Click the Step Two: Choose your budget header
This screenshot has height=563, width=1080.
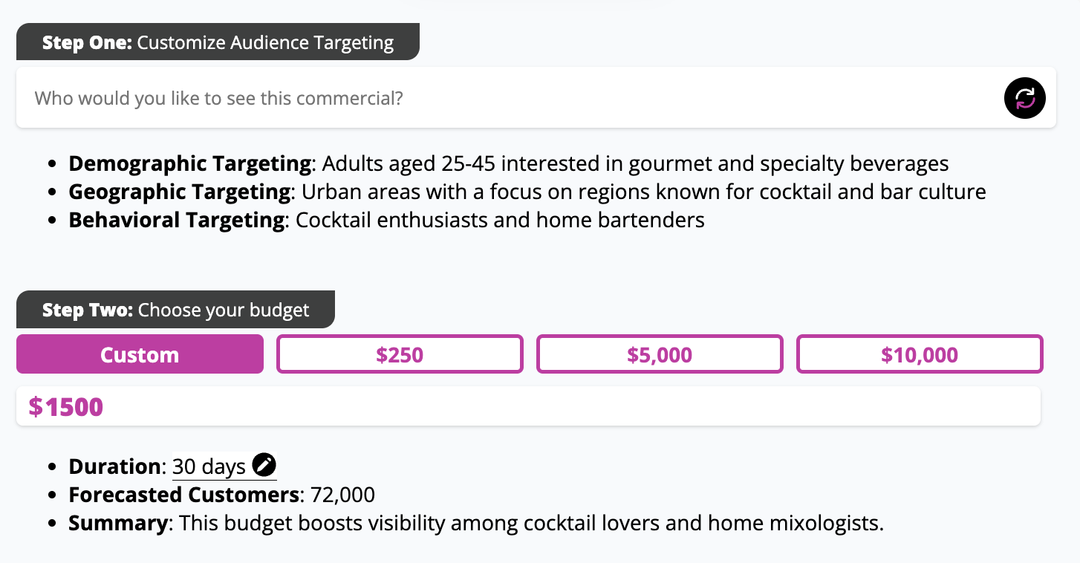176,309
